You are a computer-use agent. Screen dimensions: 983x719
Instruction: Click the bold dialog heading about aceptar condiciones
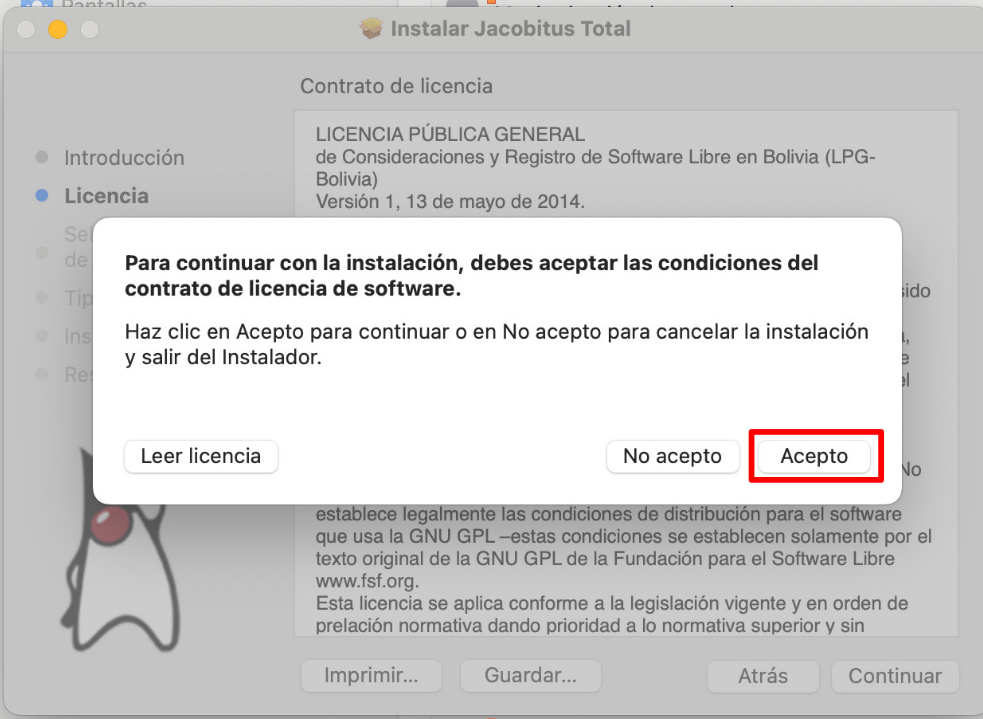pos(471,275)
